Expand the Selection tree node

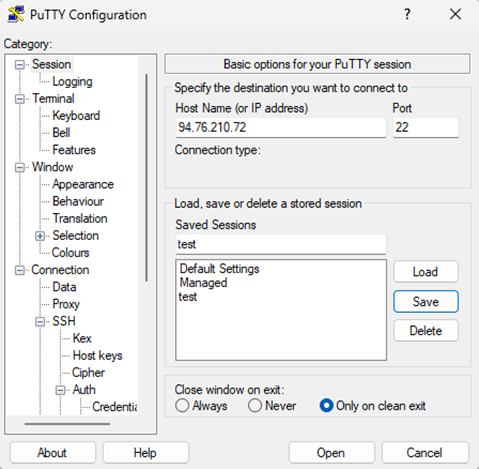[x=40, y=236]
